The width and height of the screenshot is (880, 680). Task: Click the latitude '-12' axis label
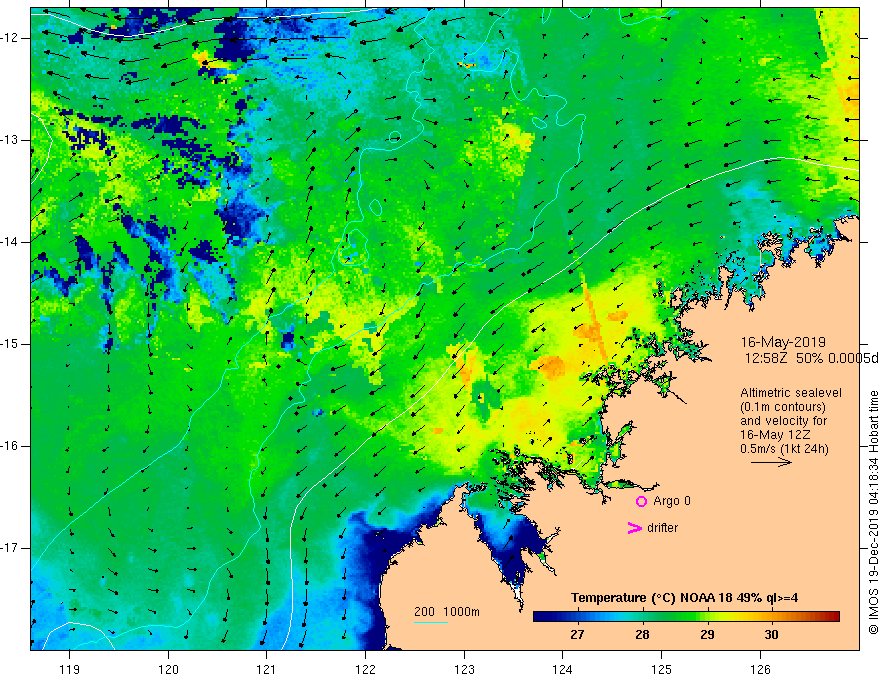tap(10, 38)
